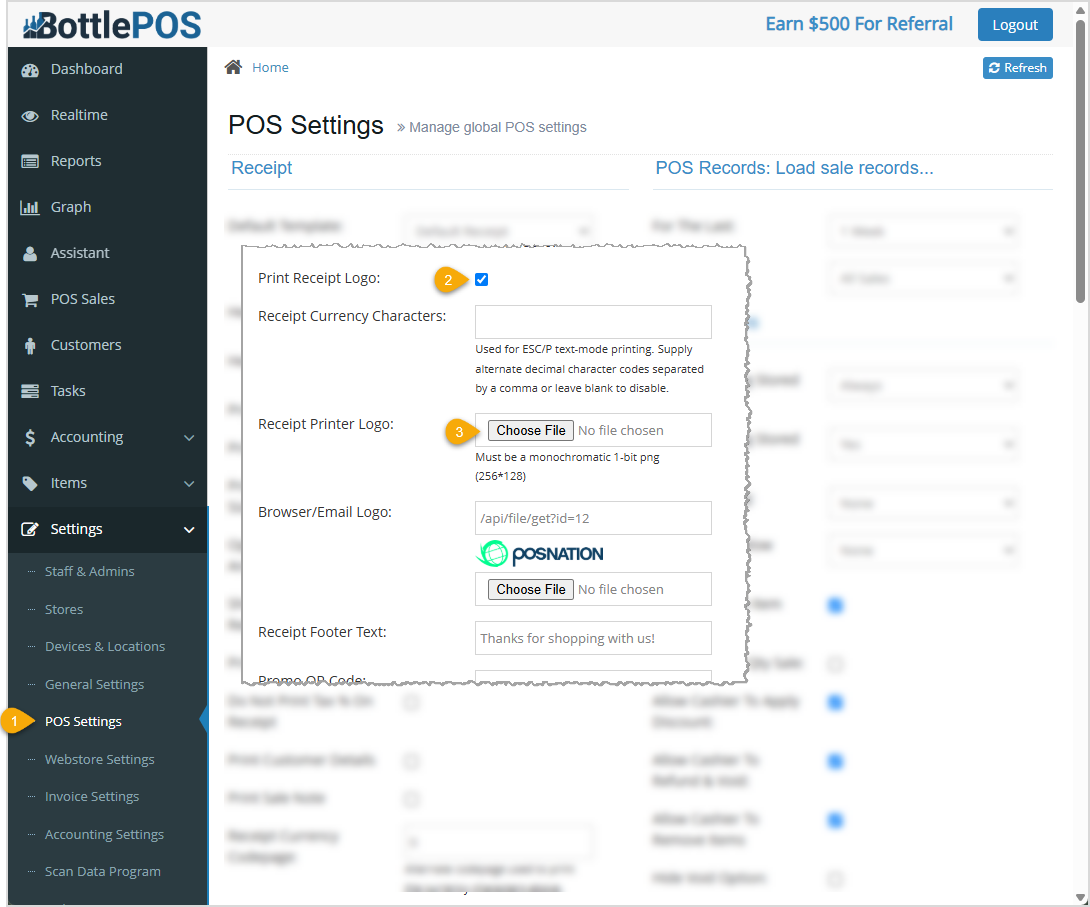1090x907 pixels.
Task: Open the Invoice Settings page
Action: (90, 796)
